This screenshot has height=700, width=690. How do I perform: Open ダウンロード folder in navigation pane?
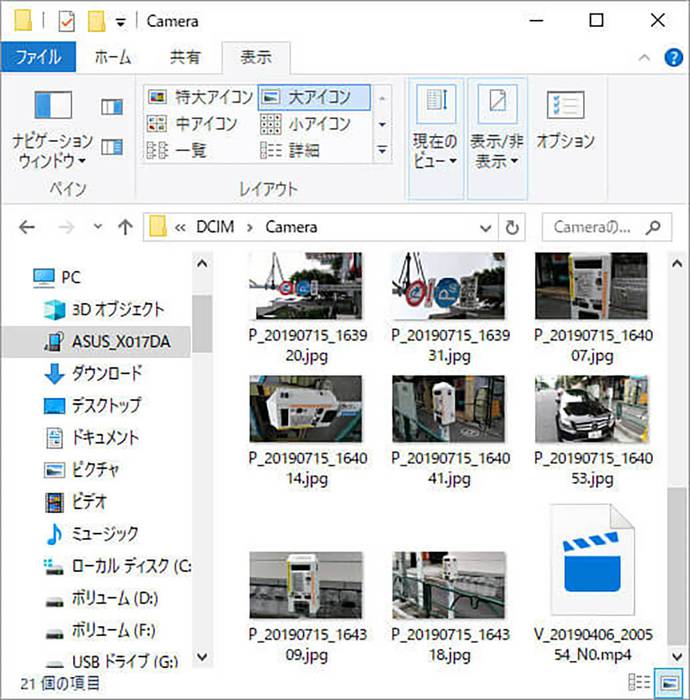tap(93, 374)
